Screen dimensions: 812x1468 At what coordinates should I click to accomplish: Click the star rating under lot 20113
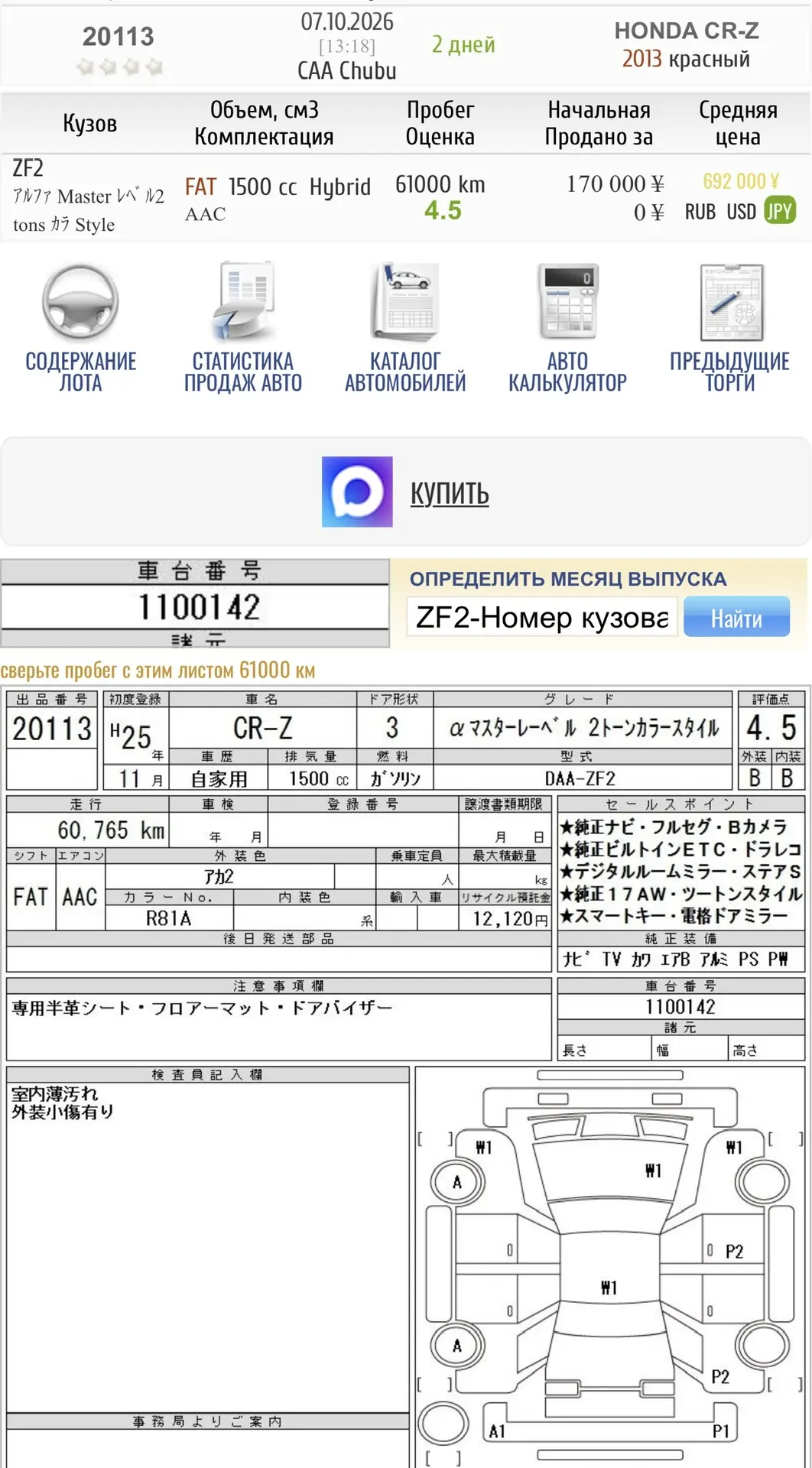pos(119,67)
